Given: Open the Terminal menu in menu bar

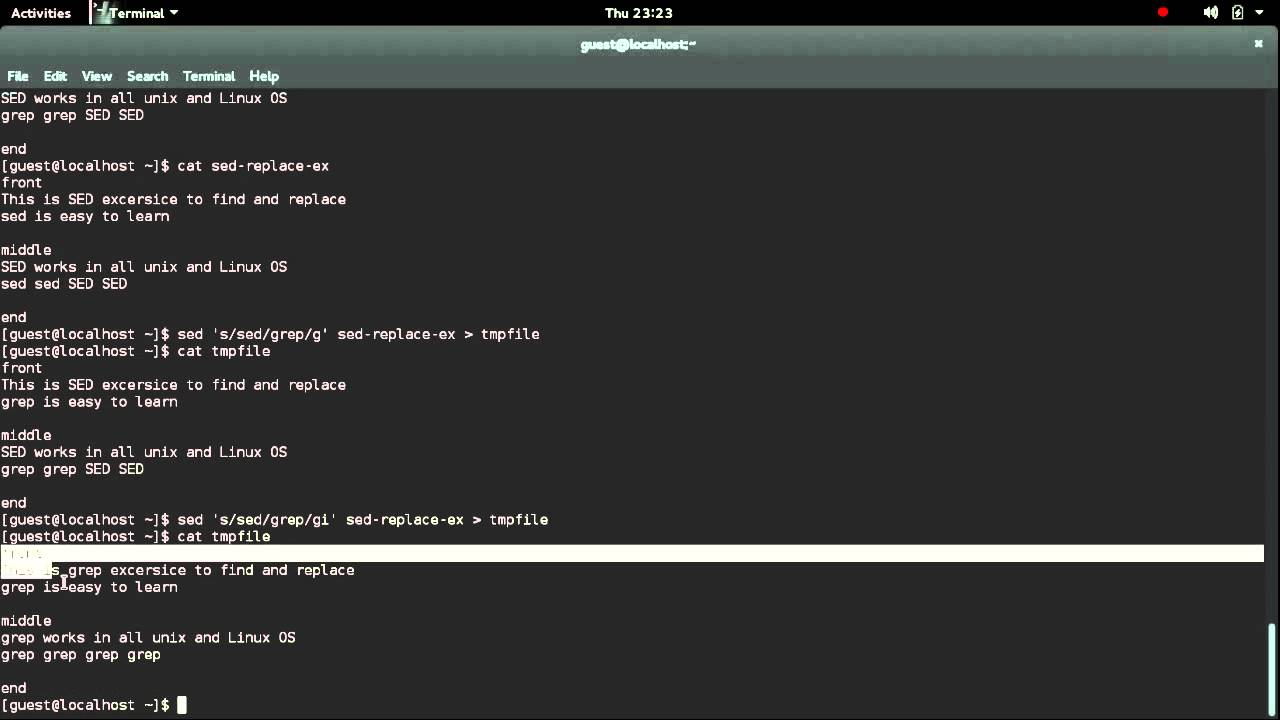Looking at the screenshot, I should point(209,76).
